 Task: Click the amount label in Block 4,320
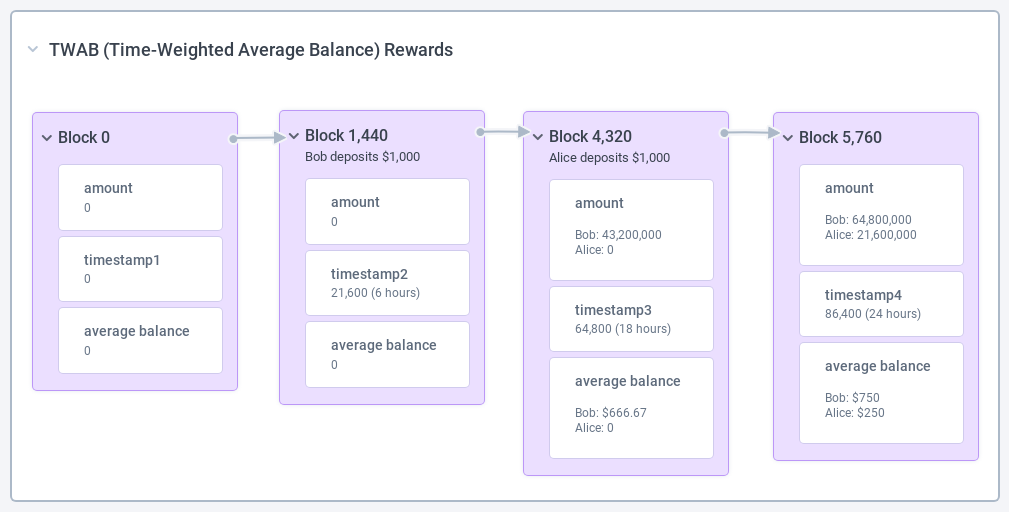(x=599, y=203)
